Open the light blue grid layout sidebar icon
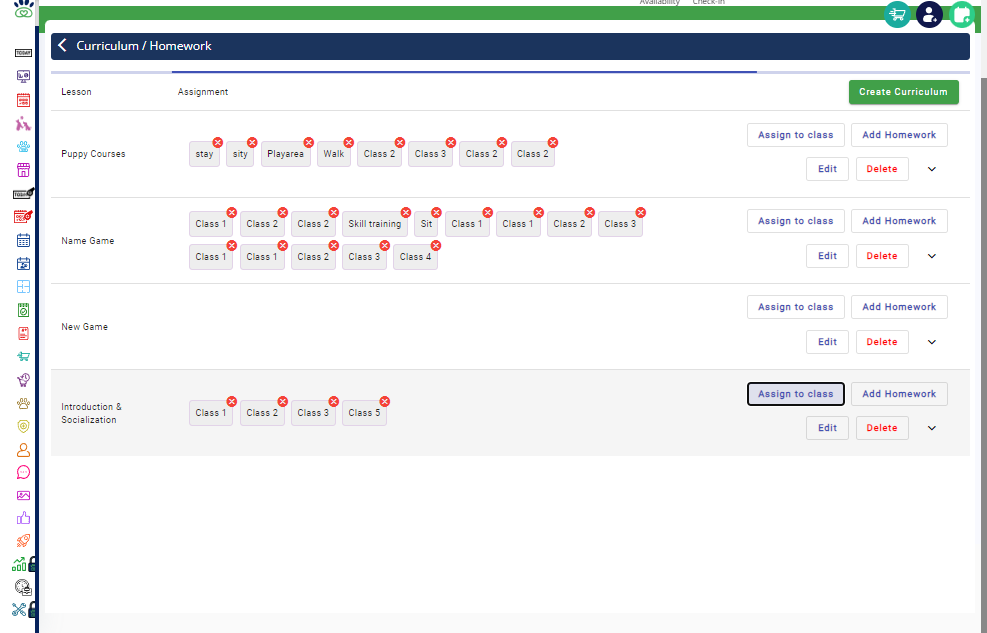 click(x=23, y=286)
